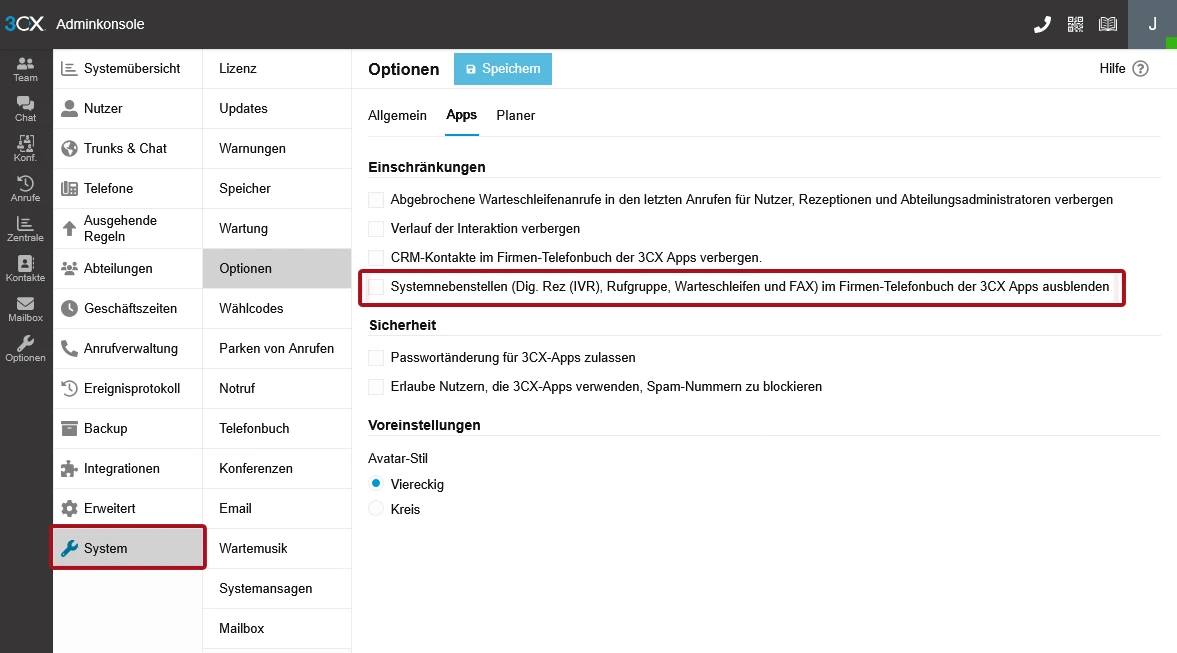Open Team in the left sidebar
The height and width of the screenshot is (653, 1177).
26,69
